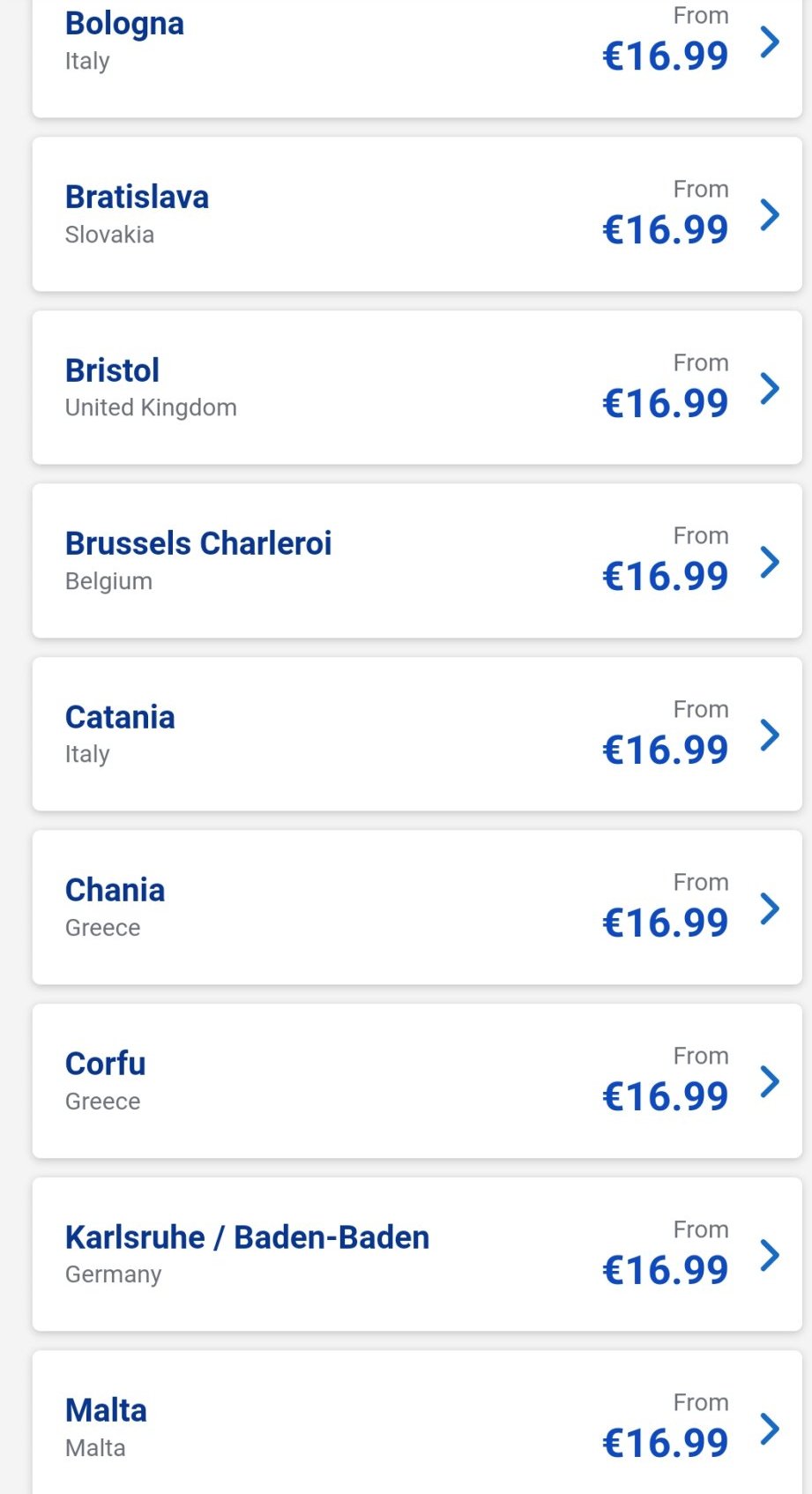Open Bristol using its right chevron
Image resolution: width=812 pixels, height=1494 pixels.
click(x=770, y=388)
